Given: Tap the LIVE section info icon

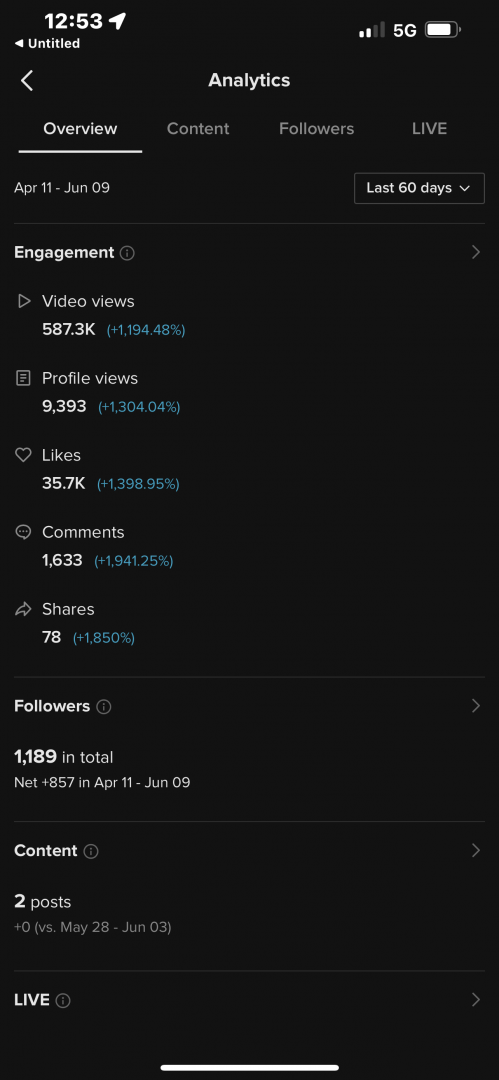Looking at the screenshot, I should (x=63, y=1001).
